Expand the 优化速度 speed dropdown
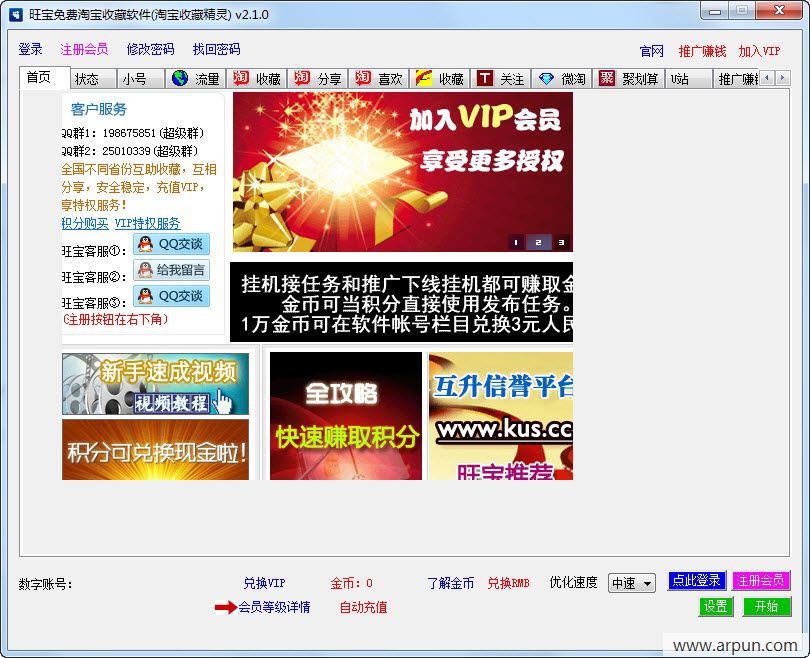Screen dimensions: 810x658 click(631, 583)
